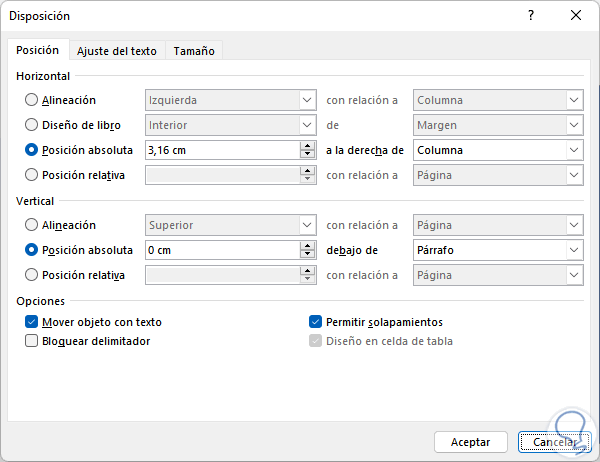Click the Cancelar button

click(x=554, y=441)
